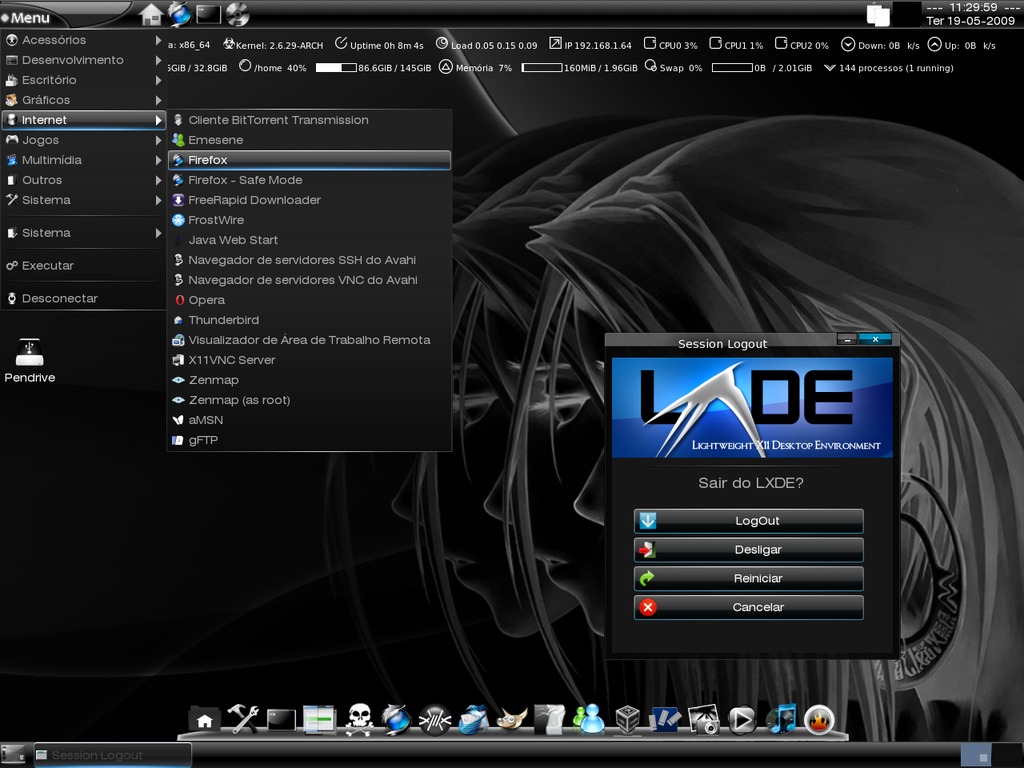
Task: Click the show-desktop icon on the bottom taskbar
Action: pyautogui.click(x=13, y=756)
